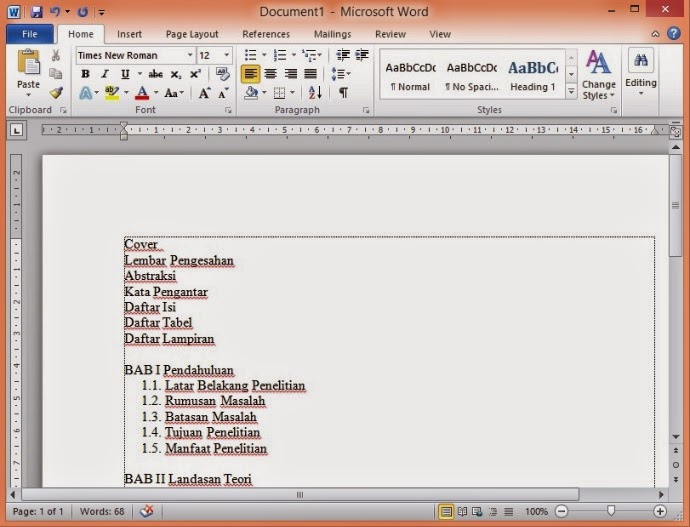This screenshot has width=690, height=527.
Task: Expand highlight color dropdown arrow
Action: tap(126, 93)
